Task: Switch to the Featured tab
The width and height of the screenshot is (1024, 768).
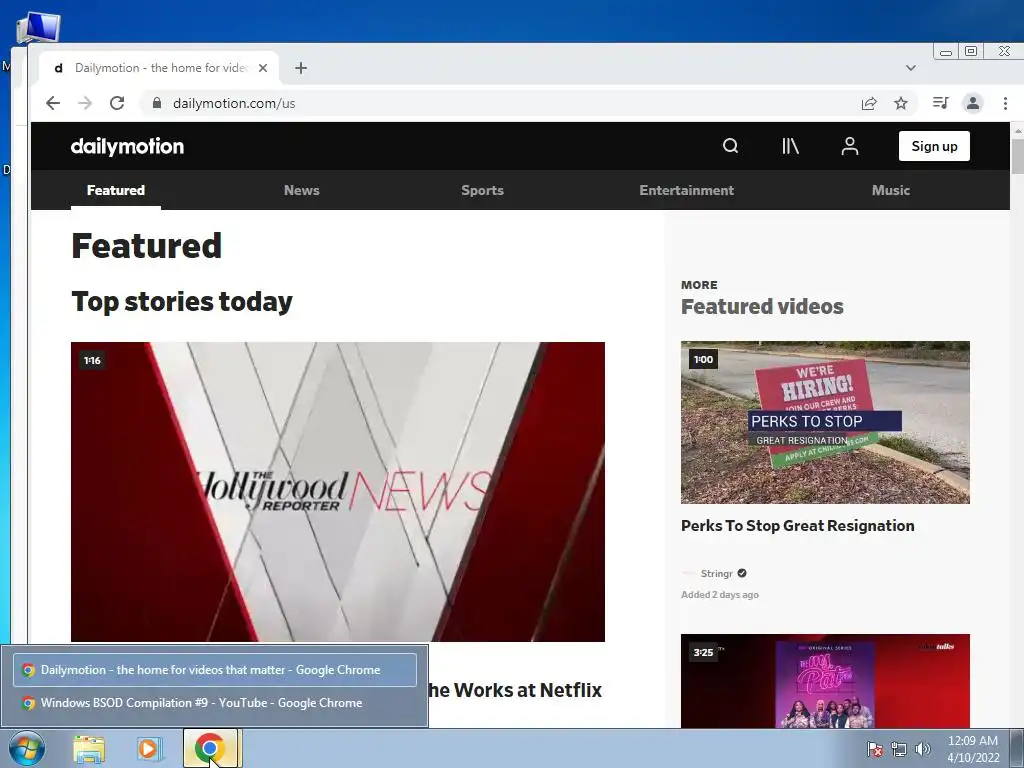Action: (x=116, y=190)
